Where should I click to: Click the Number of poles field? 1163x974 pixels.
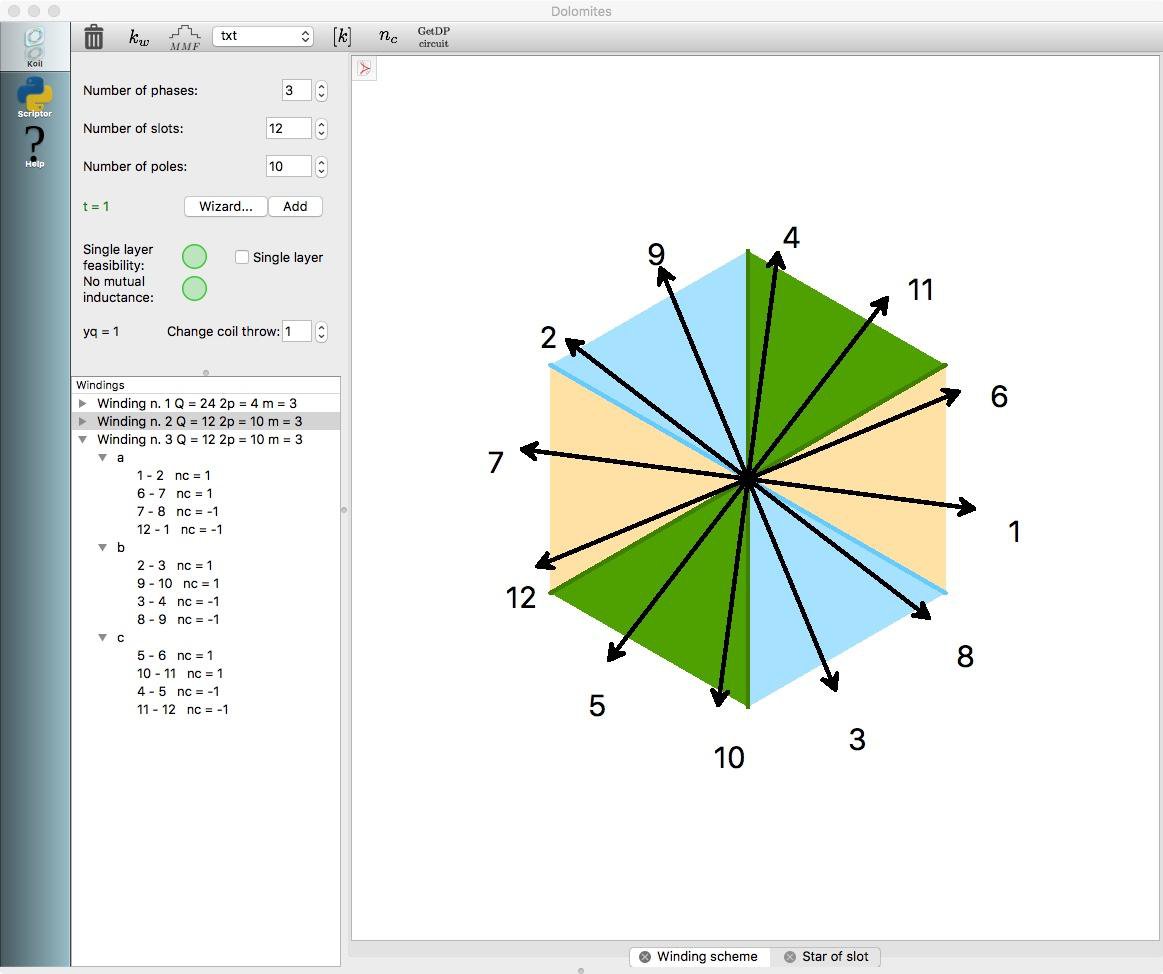click(289, 166)
